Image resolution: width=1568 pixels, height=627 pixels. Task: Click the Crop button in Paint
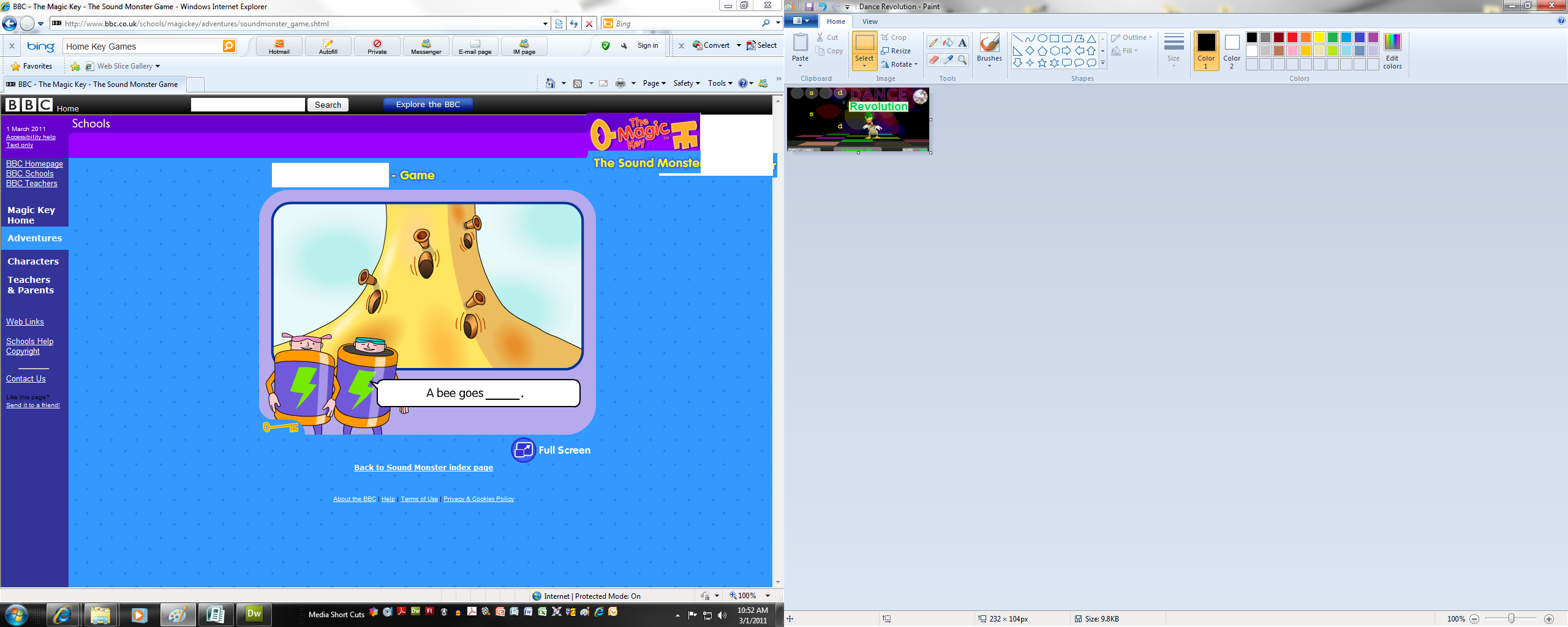click(x=894, y=37)
